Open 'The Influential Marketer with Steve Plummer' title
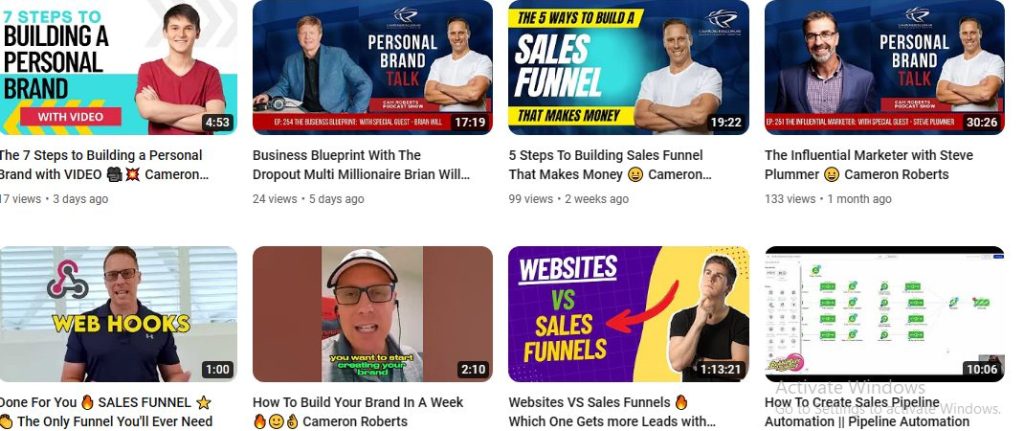This screenshot has height=431, width=1024. pyautogui.click(x=869, y=165)
